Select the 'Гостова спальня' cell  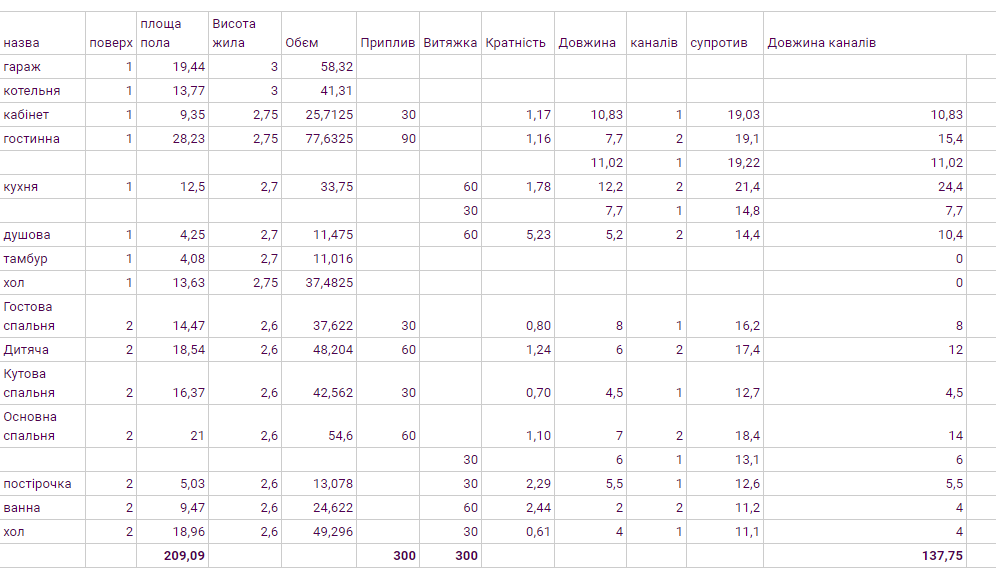tap(43, 316)
